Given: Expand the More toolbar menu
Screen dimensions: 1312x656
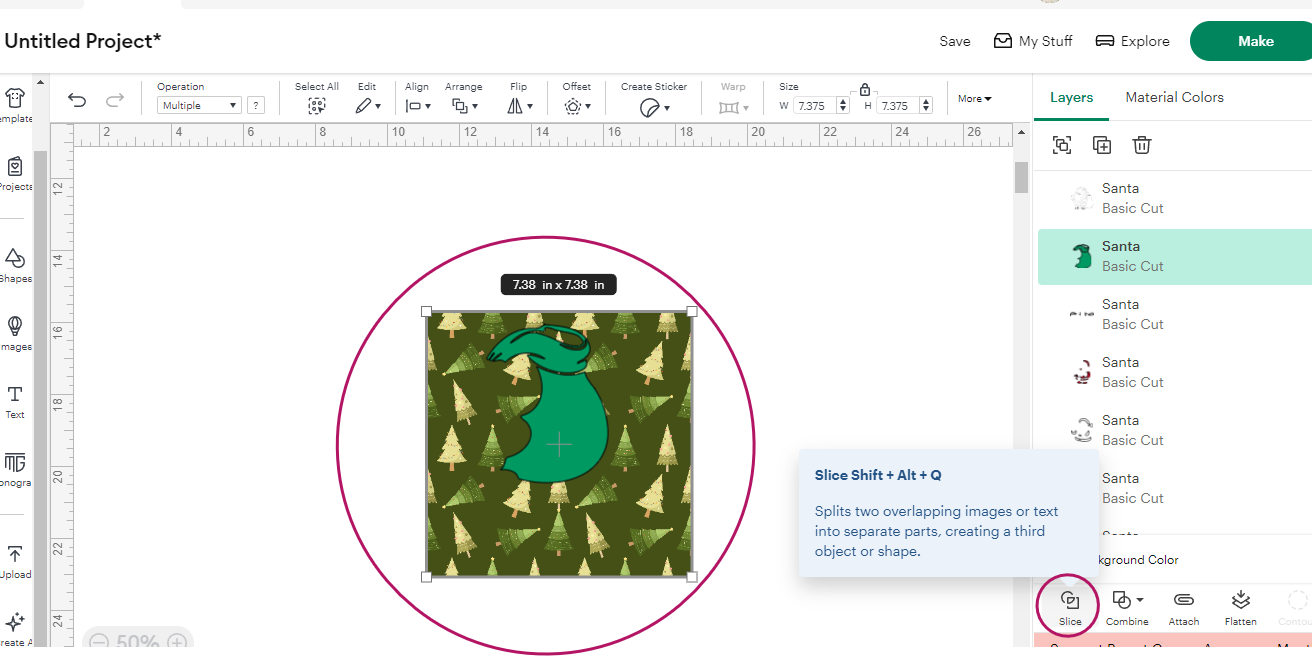Looking at the screenshot, I should (x=974, y=99).
